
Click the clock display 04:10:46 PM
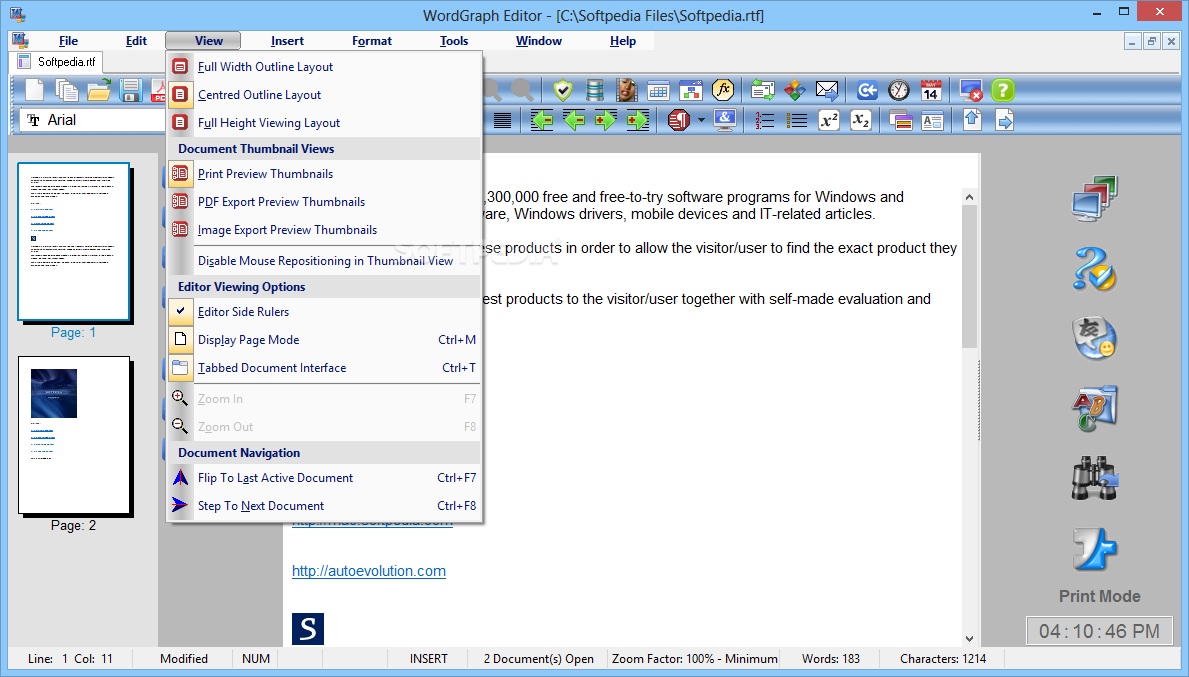click(1099, 631)
